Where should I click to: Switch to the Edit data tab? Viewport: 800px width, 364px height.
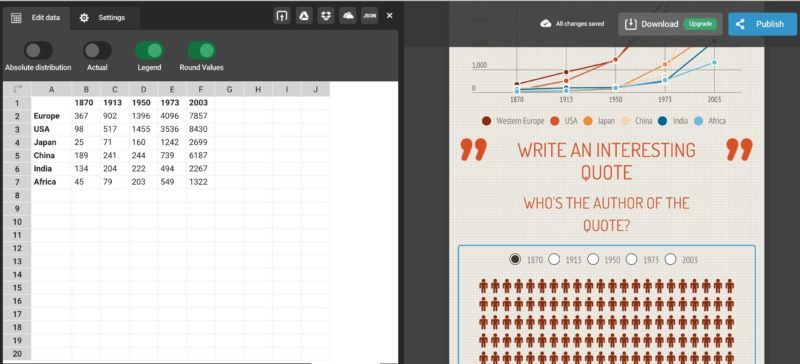point(36,18)
